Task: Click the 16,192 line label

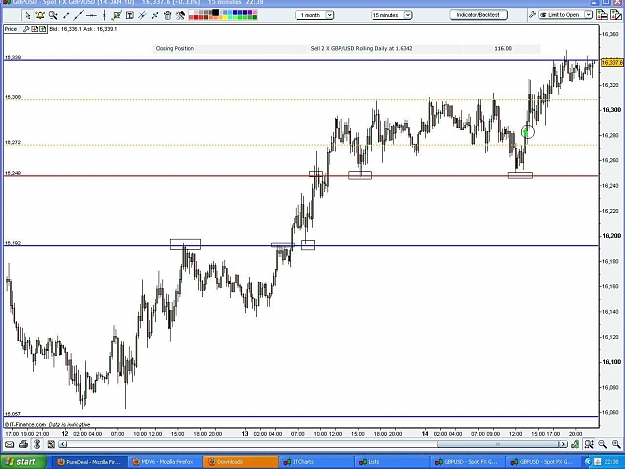Action: [x=13, y=243]
